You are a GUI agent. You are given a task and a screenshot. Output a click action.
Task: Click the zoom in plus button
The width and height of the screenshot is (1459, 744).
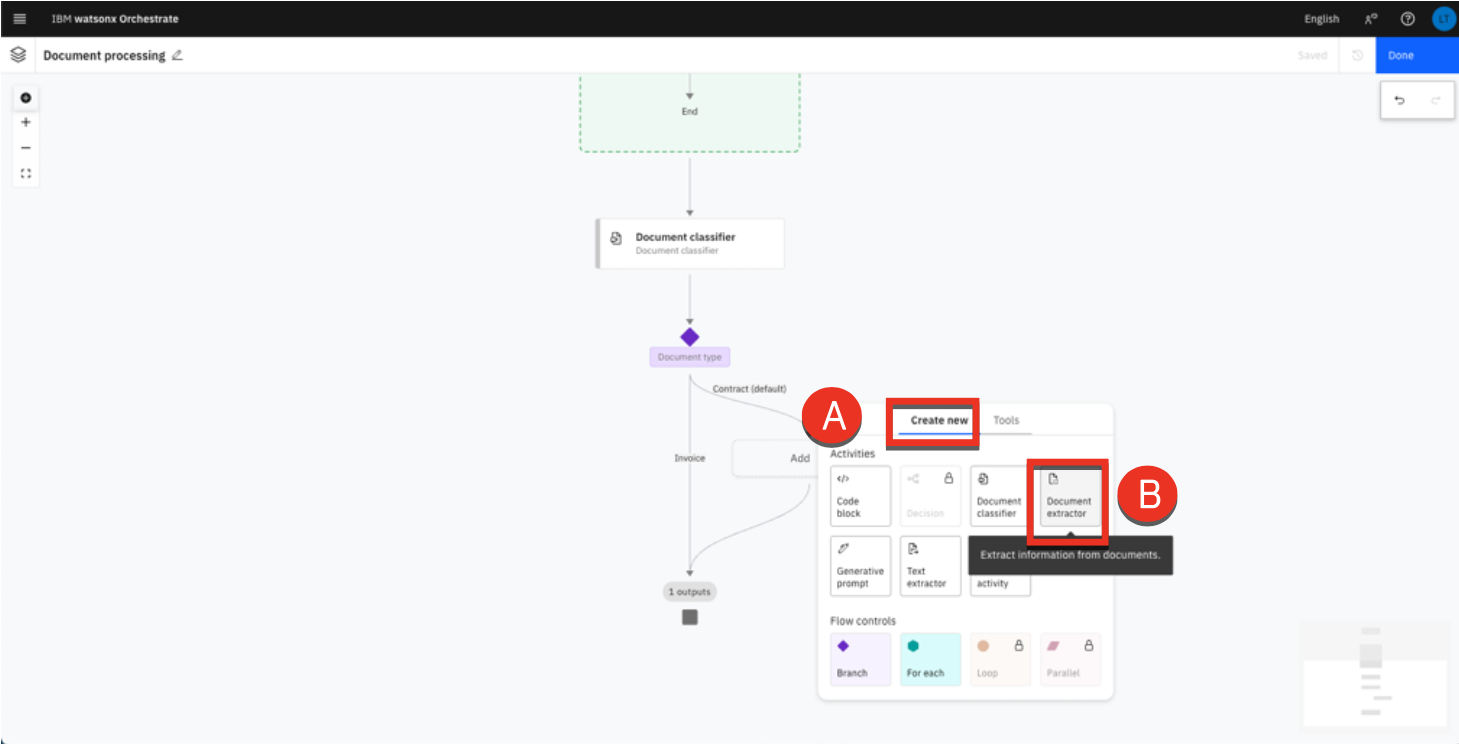pyautogui.click(x=26, y=122)
